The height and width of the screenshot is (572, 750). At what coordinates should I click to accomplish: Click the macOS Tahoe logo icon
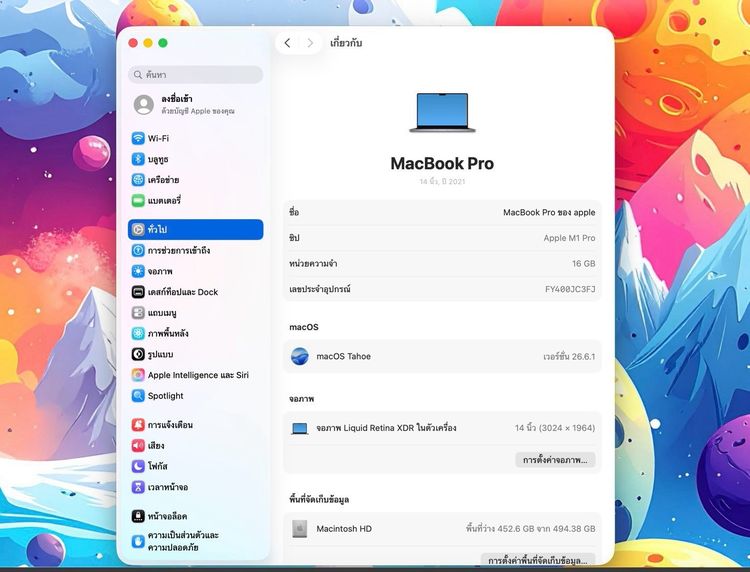coord(300,356)
